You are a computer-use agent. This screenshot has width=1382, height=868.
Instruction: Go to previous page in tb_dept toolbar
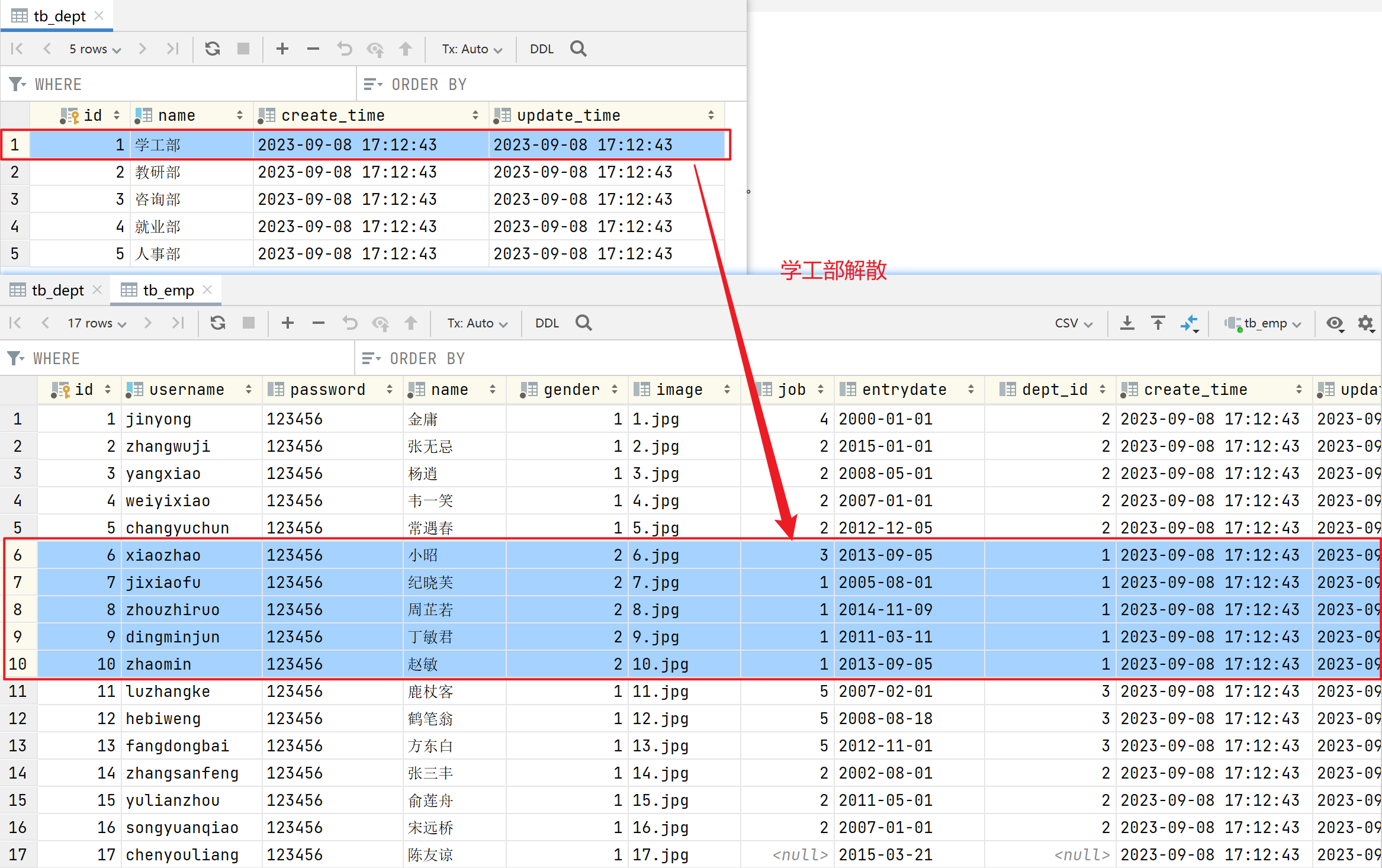[47, 49]
